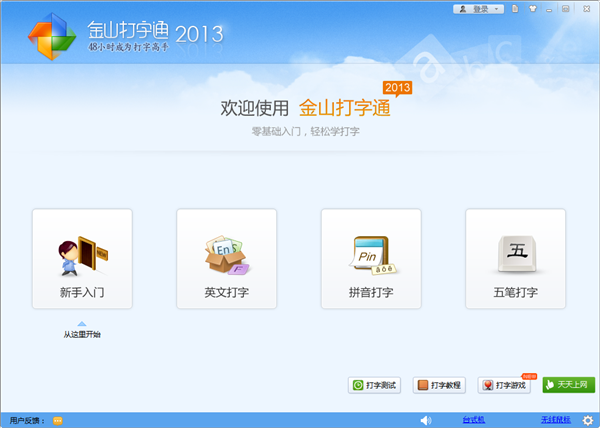Viewport: 600px width, 428px height.
Task: Mute sound with the speaker icon
Action: (x=426, y=420)
